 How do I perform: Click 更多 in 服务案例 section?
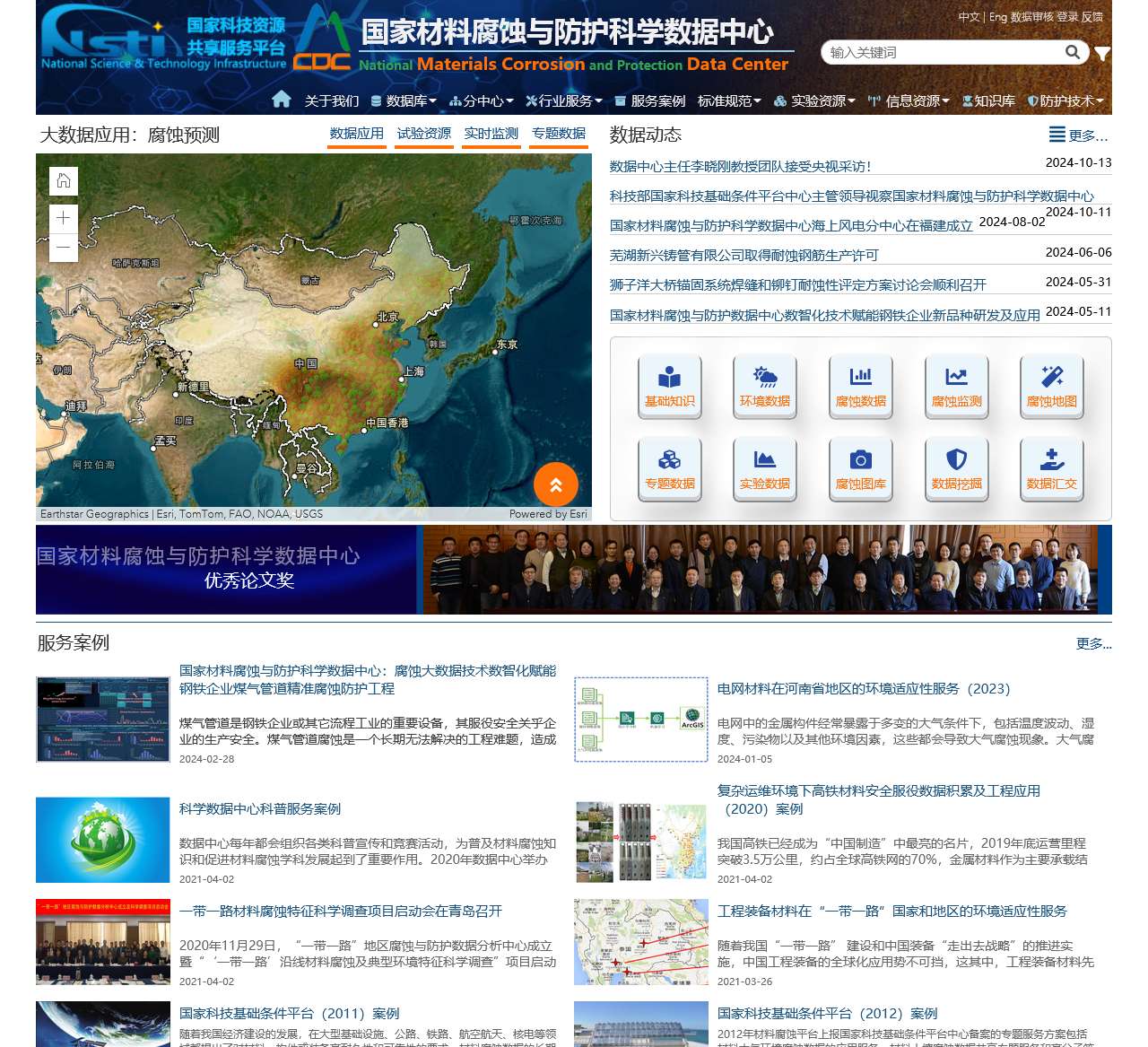coord(1093,643)
